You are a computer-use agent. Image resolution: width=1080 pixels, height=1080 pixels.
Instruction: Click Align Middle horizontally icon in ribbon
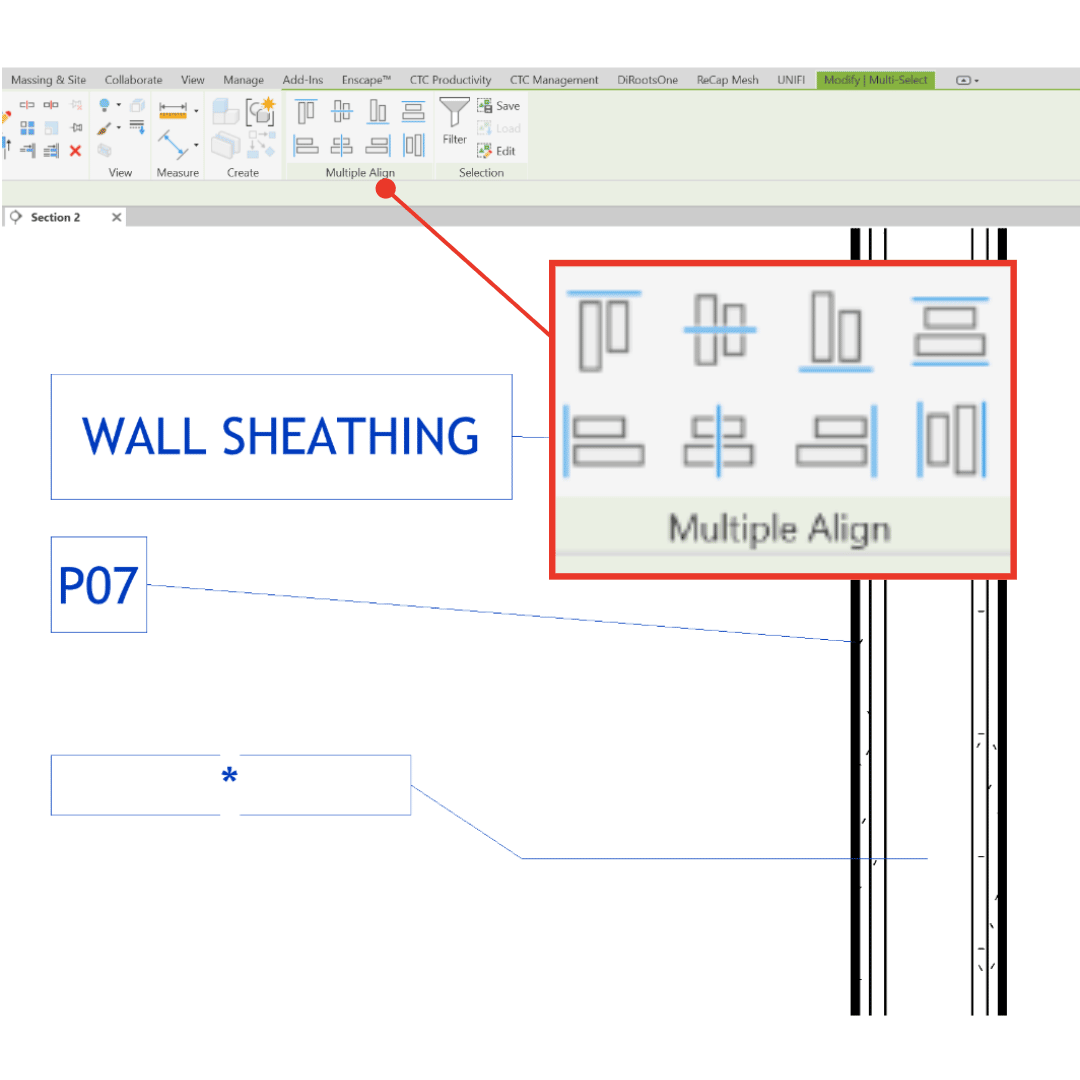click(342, 111)
